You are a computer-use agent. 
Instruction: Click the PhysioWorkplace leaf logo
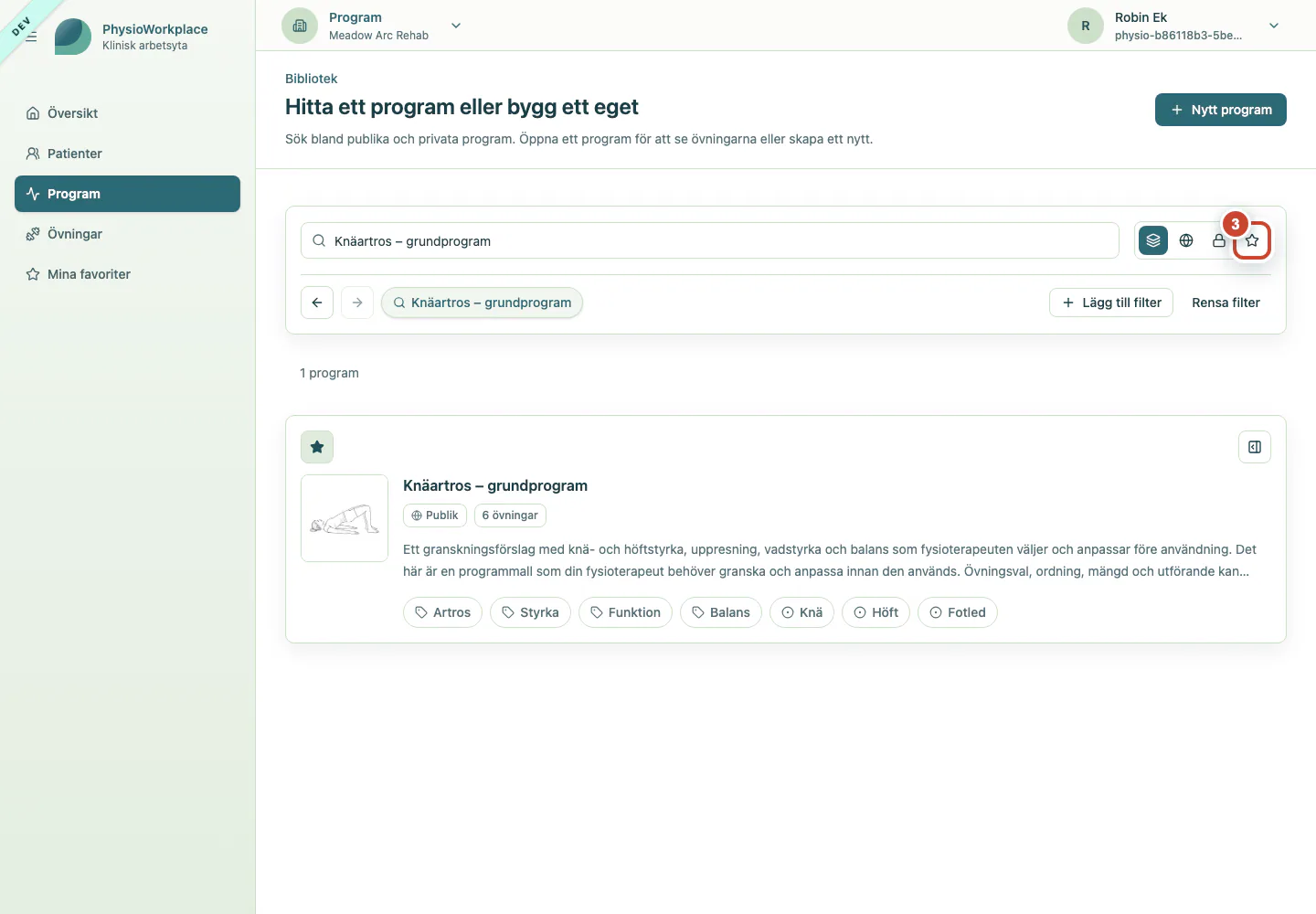(x=73, y=37)
